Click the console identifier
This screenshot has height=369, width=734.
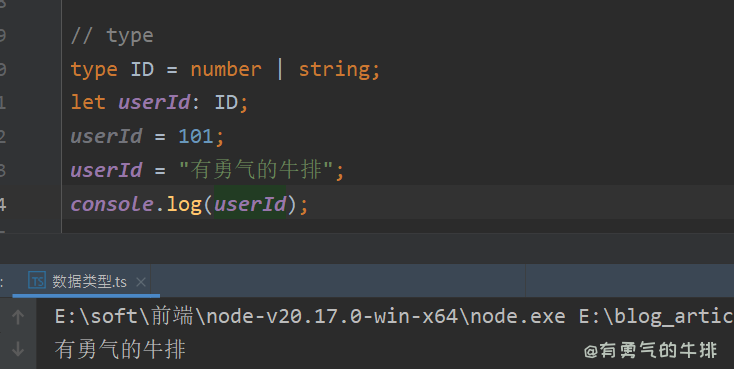coord(112,204)
